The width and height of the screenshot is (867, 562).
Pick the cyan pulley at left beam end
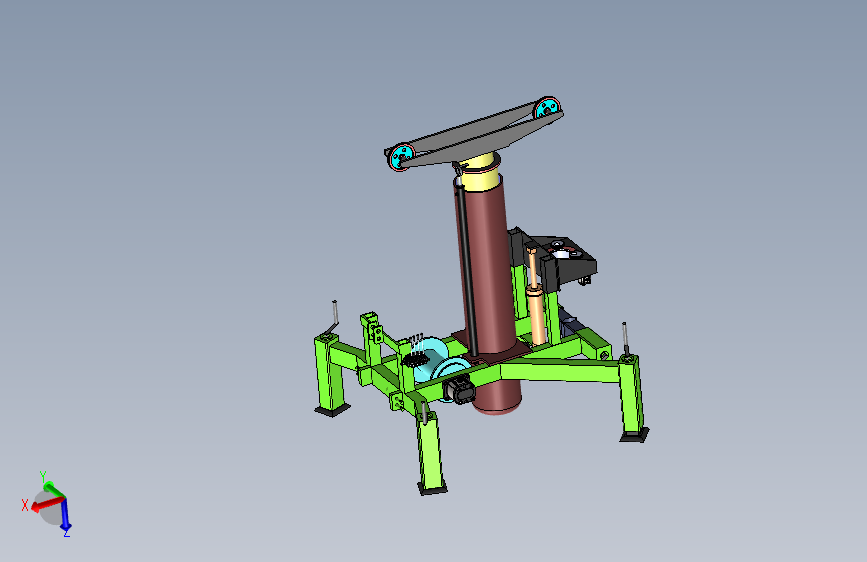[401, 157]
